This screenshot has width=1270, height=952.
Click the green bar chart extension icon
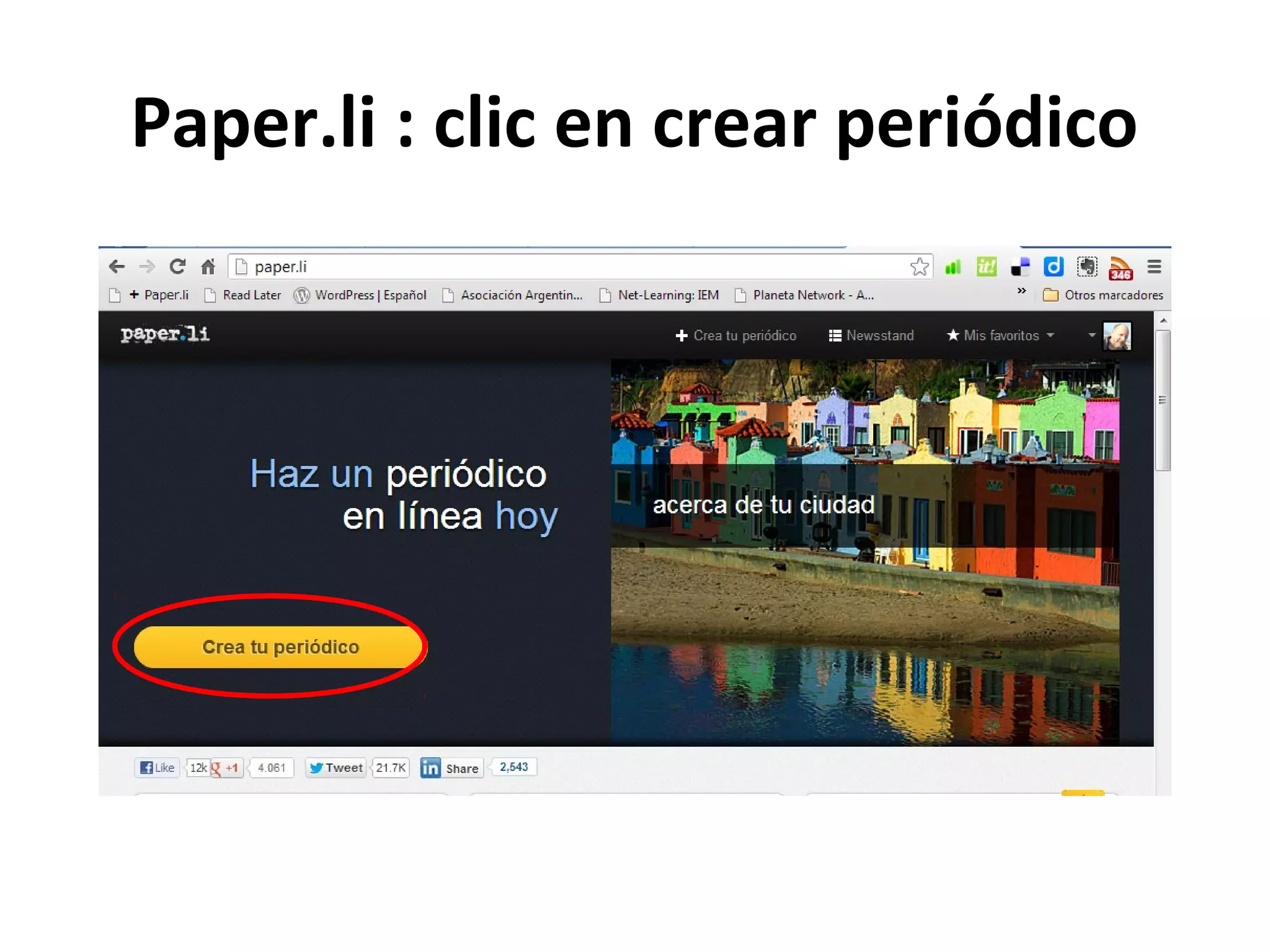click(x=952, y=267)
